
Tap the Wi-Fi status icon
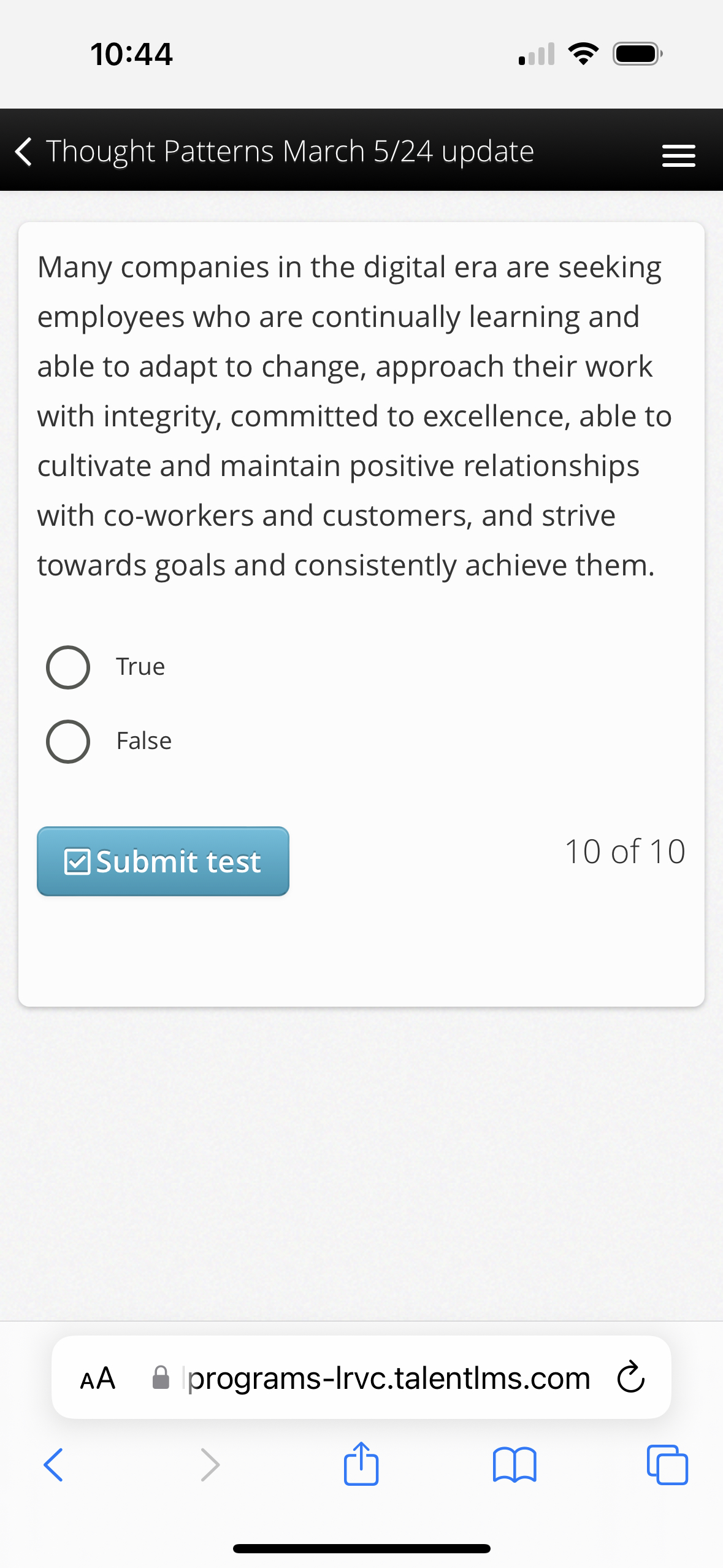pyautogui.click(x=581, y=54)
